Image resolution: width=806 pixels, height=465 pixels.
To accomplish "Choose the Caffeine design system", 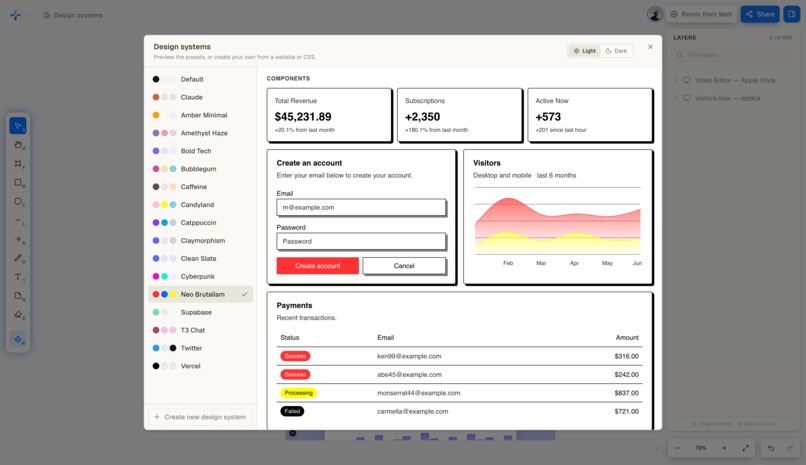I will 200,187.
